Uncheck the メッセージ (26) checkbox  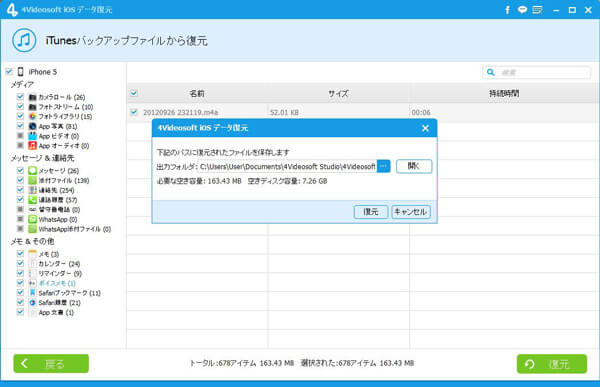pos(20,170)
